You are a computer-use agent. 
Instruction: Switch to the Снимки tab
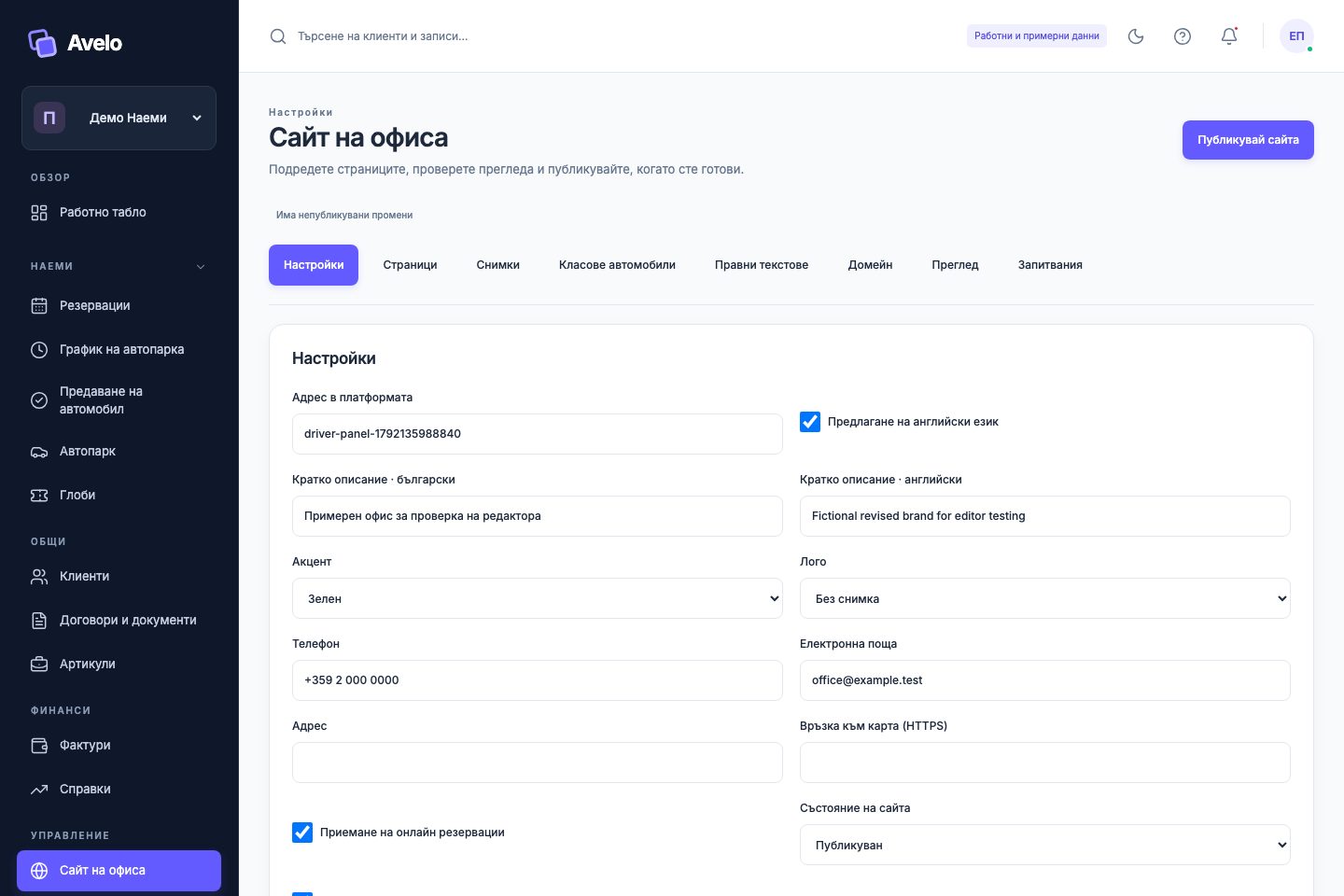(x=498, y=265)
